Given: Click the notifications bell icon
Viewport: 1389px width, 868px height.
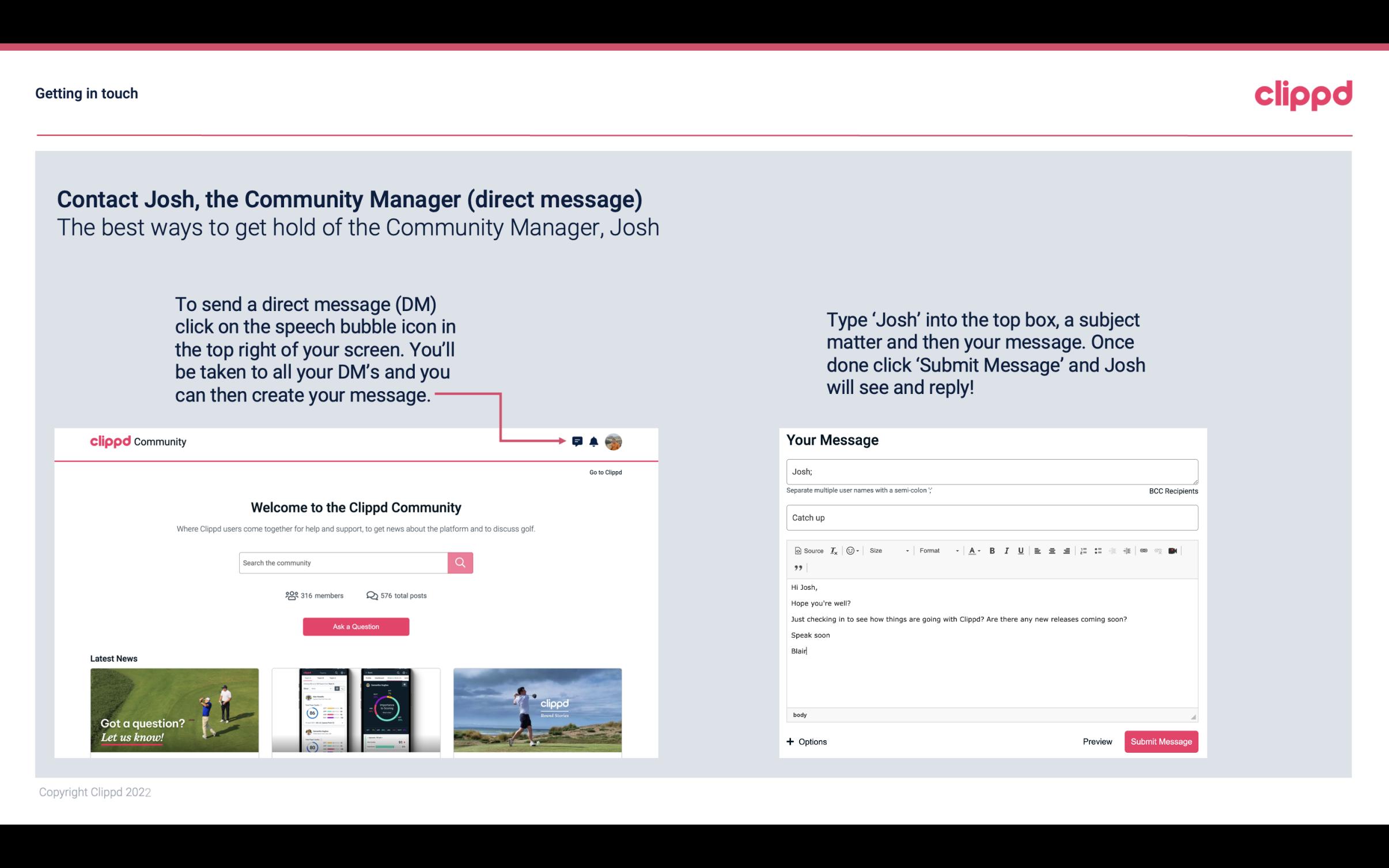Looking at the screenshot, I should point(594,441).
